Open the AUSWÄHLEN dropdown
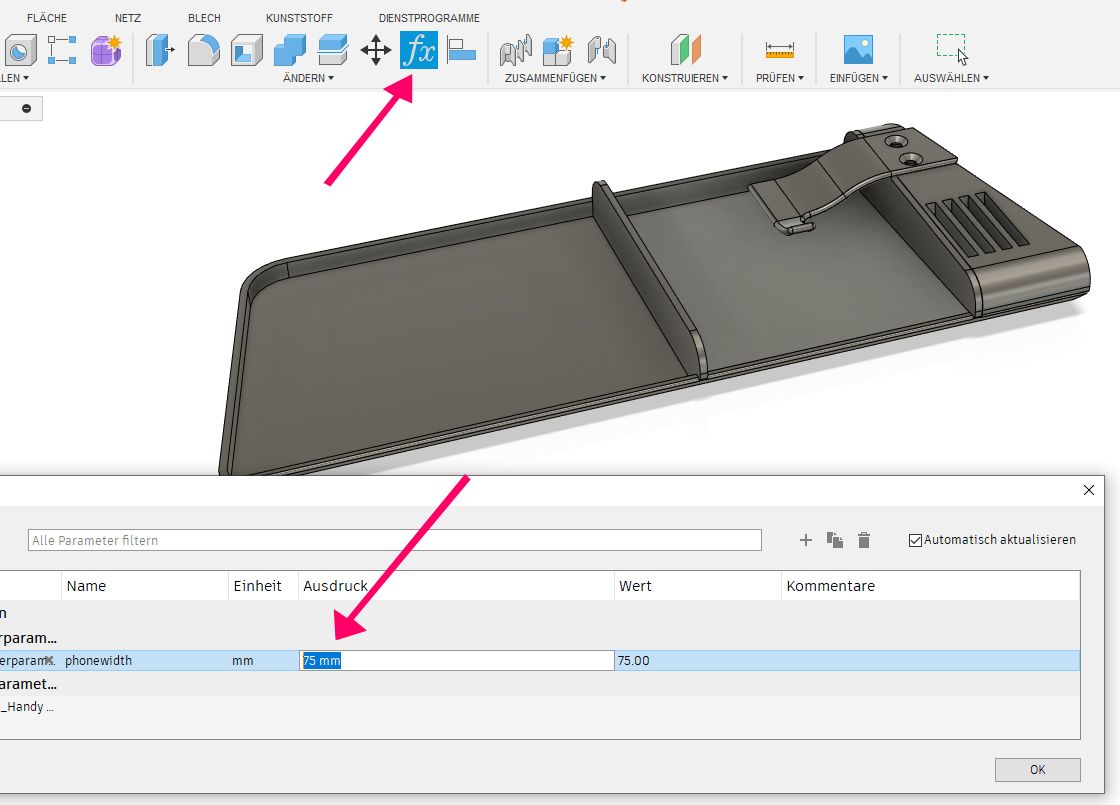 pos(951,78)
